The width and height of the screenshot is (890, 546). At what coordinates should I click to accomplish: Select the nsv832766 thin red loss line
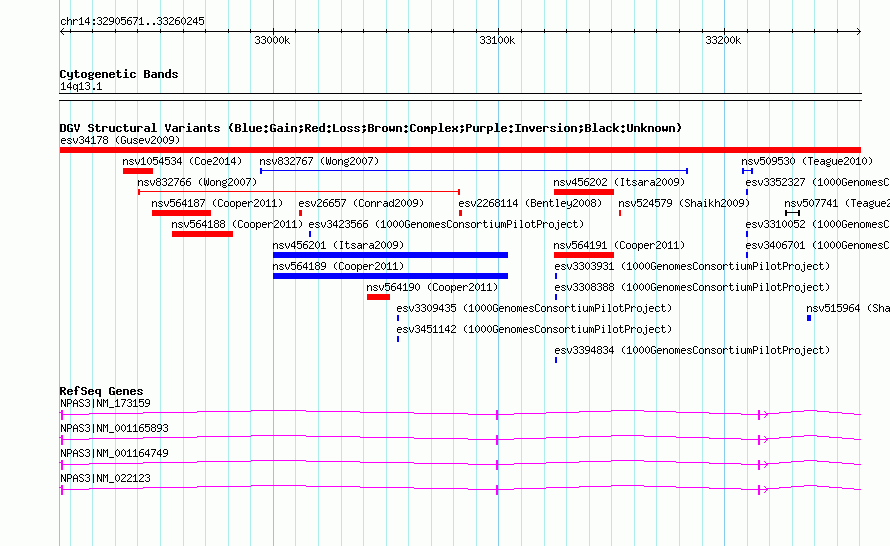point(299,192)
